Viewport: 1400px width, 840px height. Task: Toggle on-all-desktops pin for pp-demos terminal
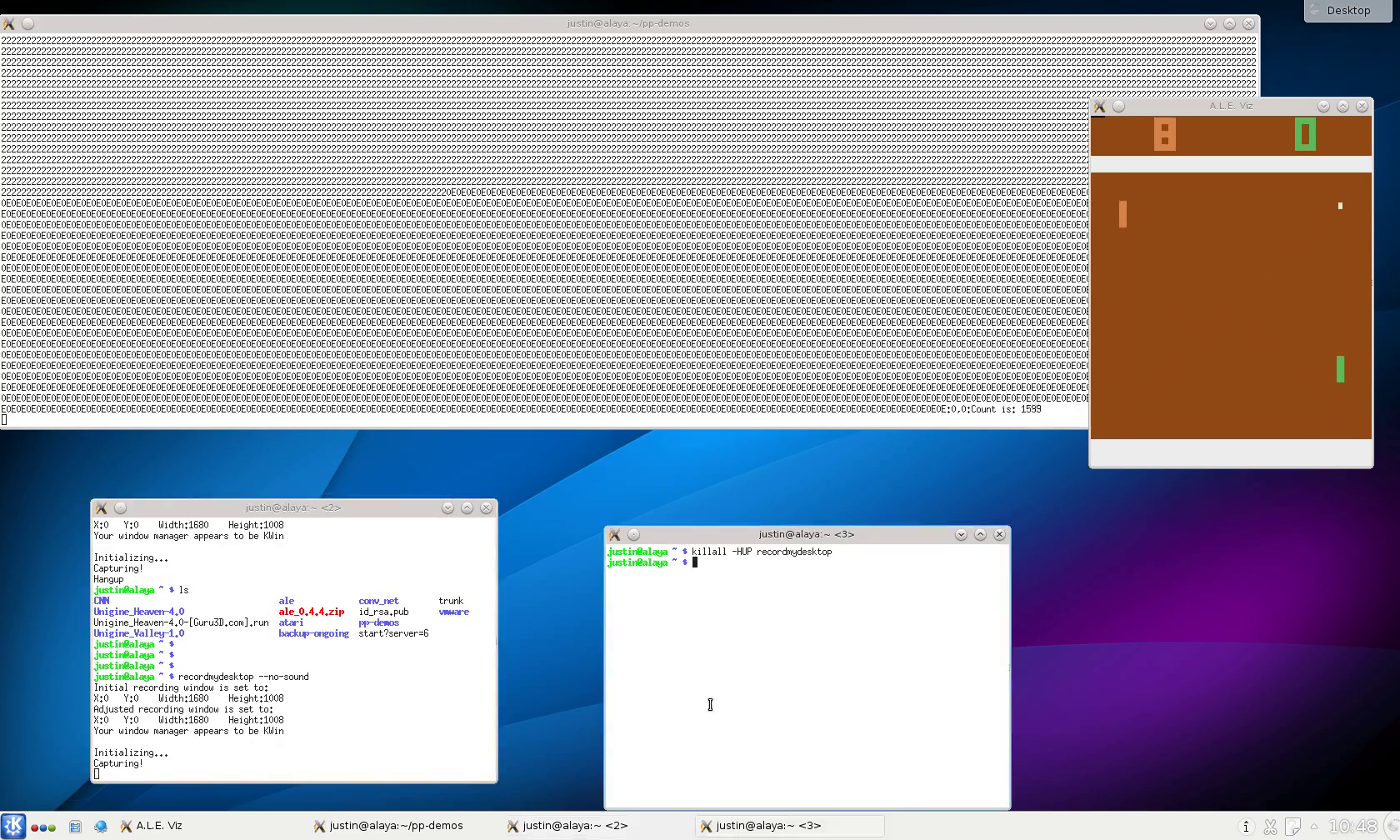pos(28,24)
